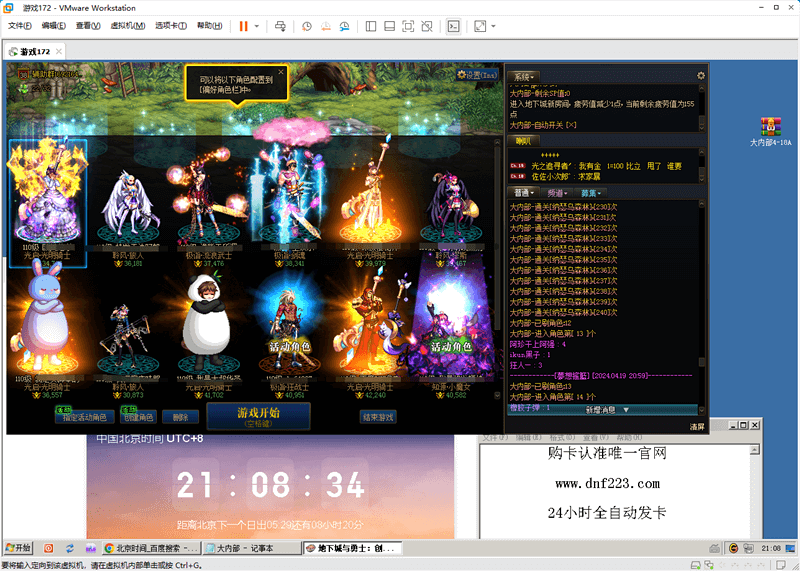Open the 普通 chat channel dropdown
The height and width of the screenshot is (571, 800).
pos(524,193)
